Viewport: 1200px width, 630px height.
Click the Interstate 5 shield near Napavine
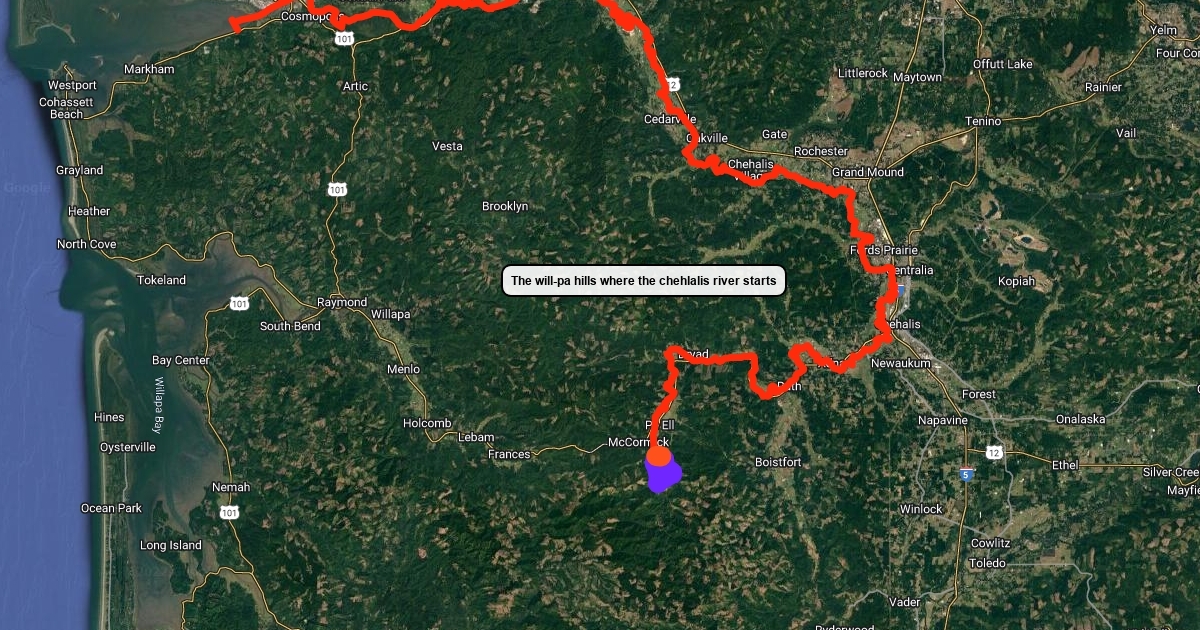[x=966, y=474]
